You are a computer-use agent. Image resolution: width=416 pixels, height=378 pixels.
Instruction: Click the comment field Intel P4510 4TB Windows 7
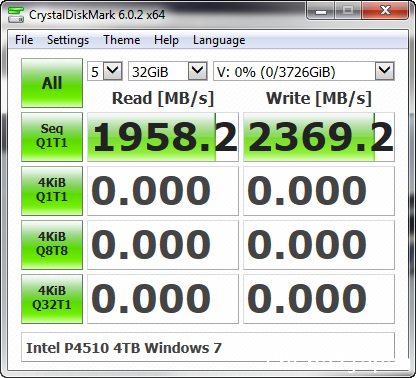pos(208,347)
